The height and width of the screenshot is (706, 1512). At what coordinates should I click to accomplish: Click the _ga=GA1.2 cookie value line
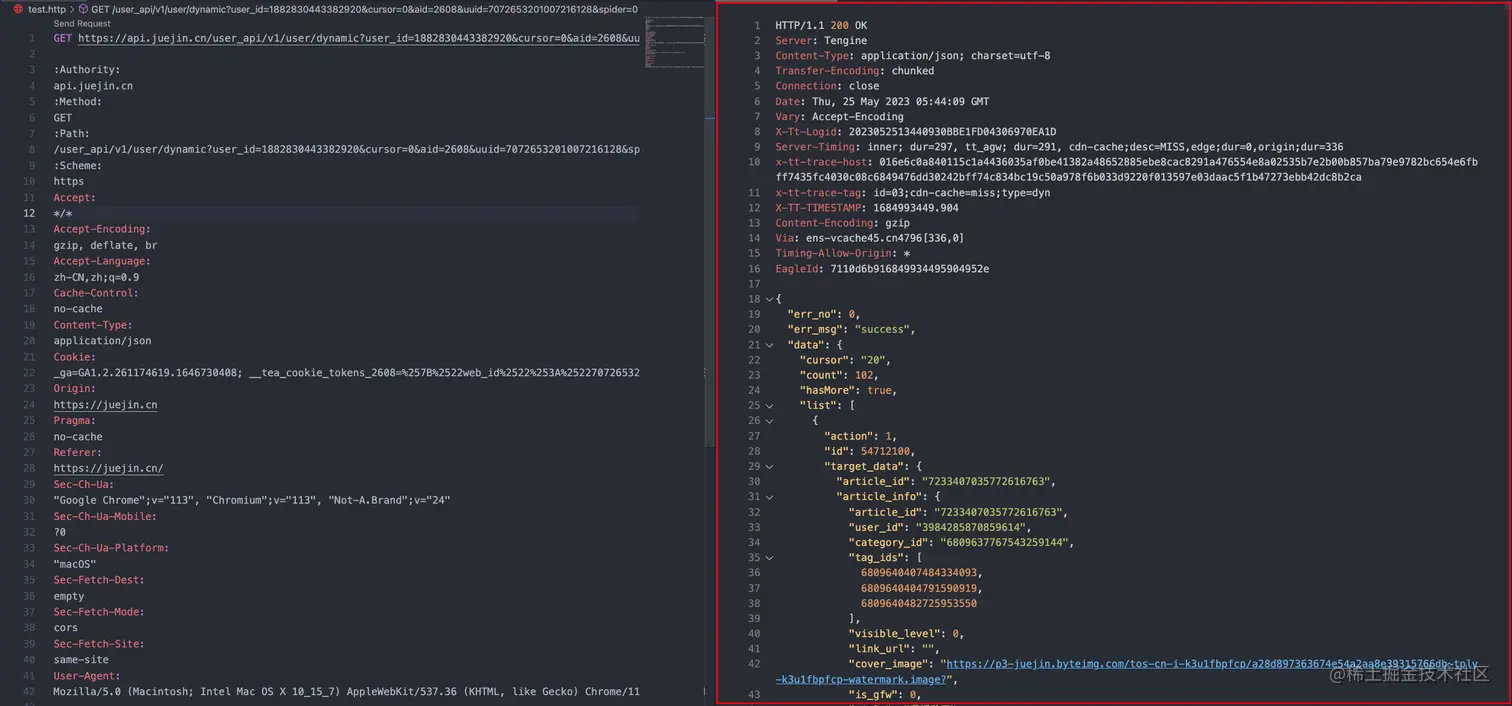coord(346,373)
